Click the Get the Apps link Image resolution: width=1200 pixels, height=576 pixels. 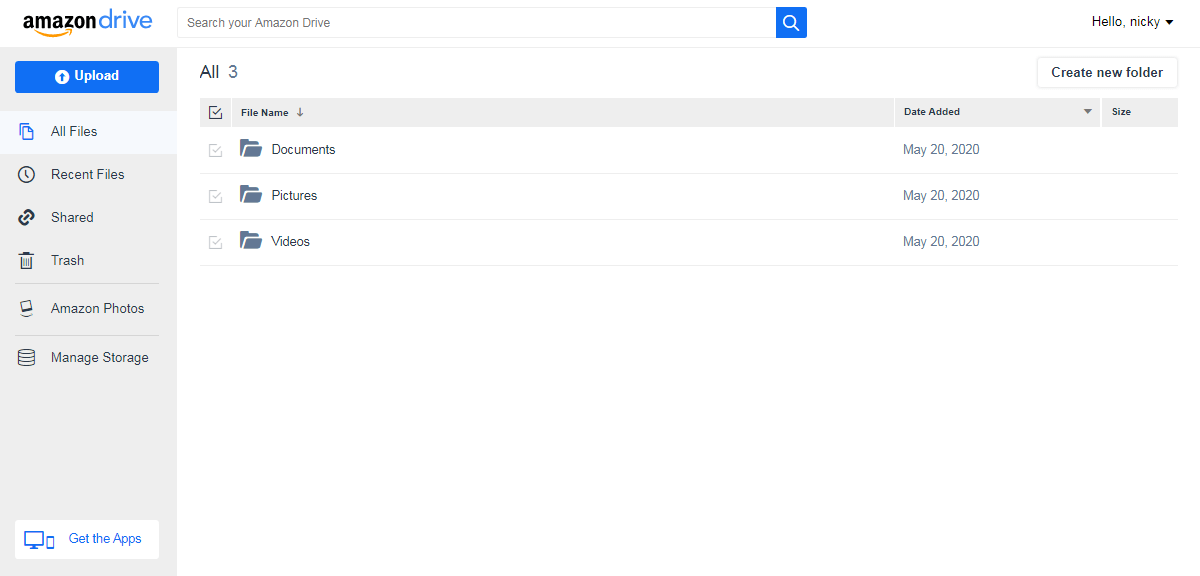(104, 538)
